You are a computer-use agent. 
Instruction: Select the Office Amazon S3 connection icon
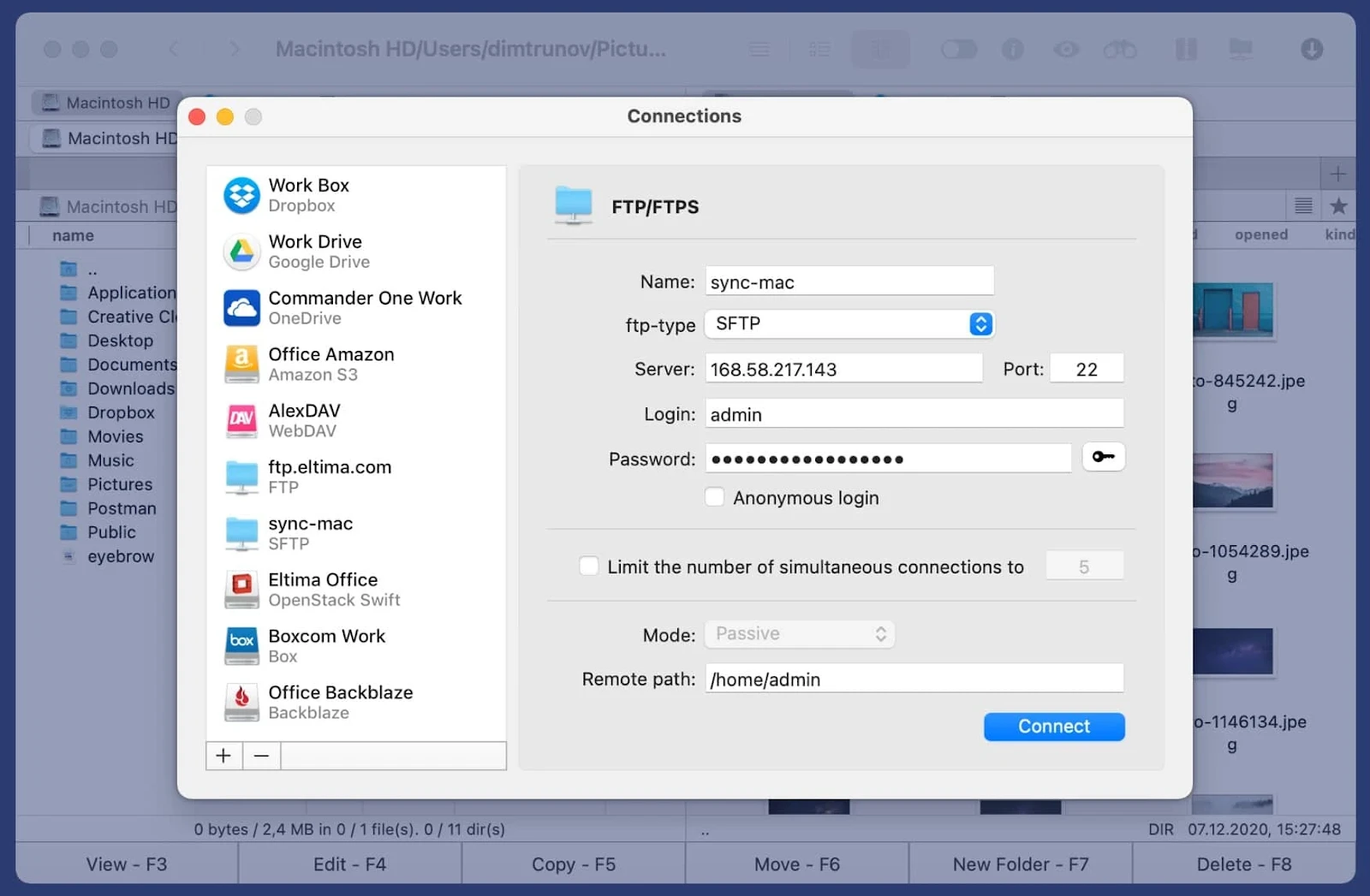(241, 365)
